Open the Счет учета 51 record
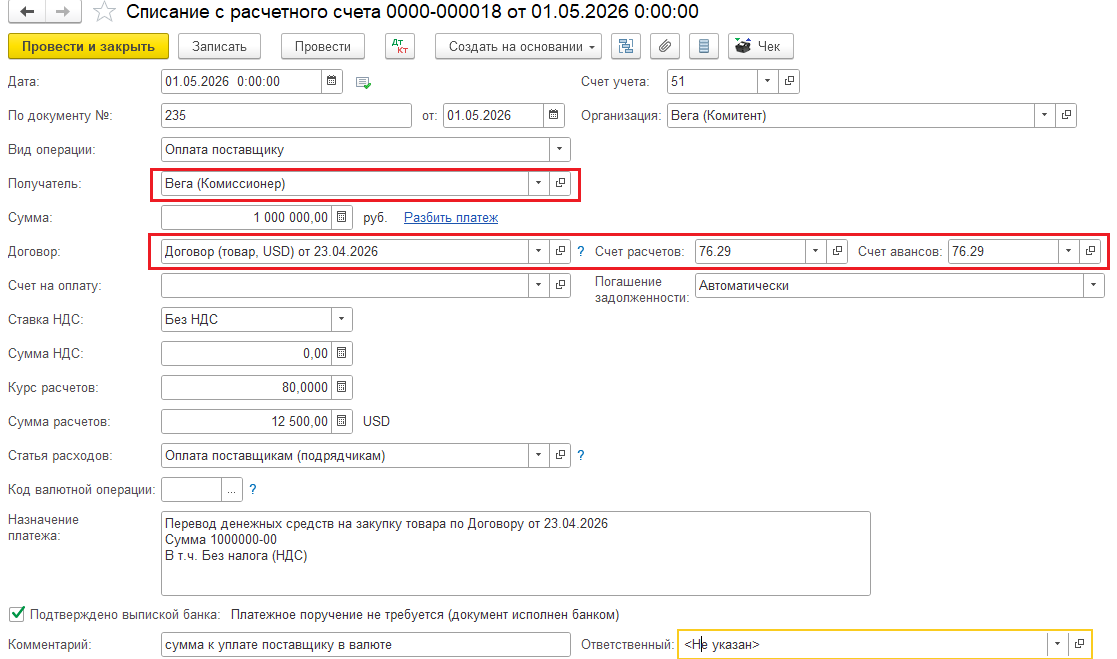This screenshot has width=1117, height=659. 789,81
